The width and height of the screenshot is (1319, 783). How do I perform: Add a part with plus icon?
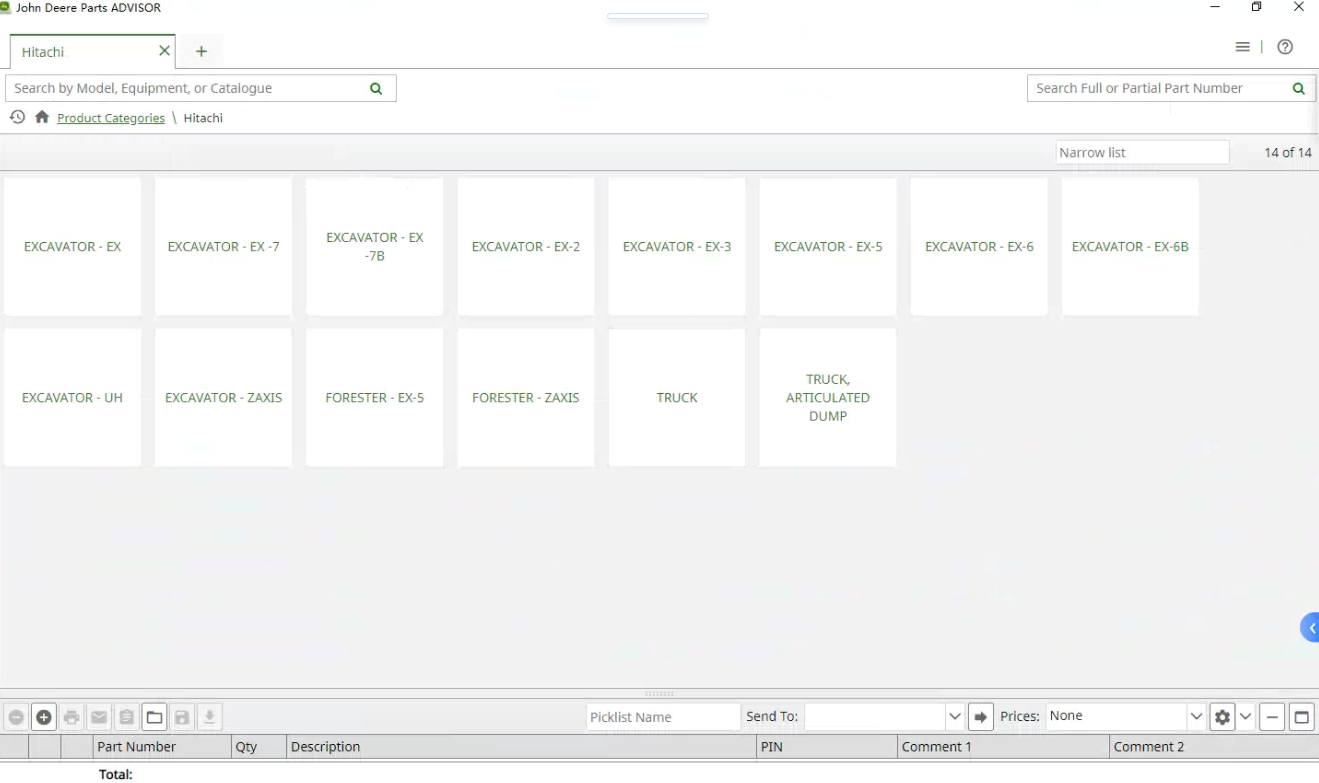(x=44, y=717)
